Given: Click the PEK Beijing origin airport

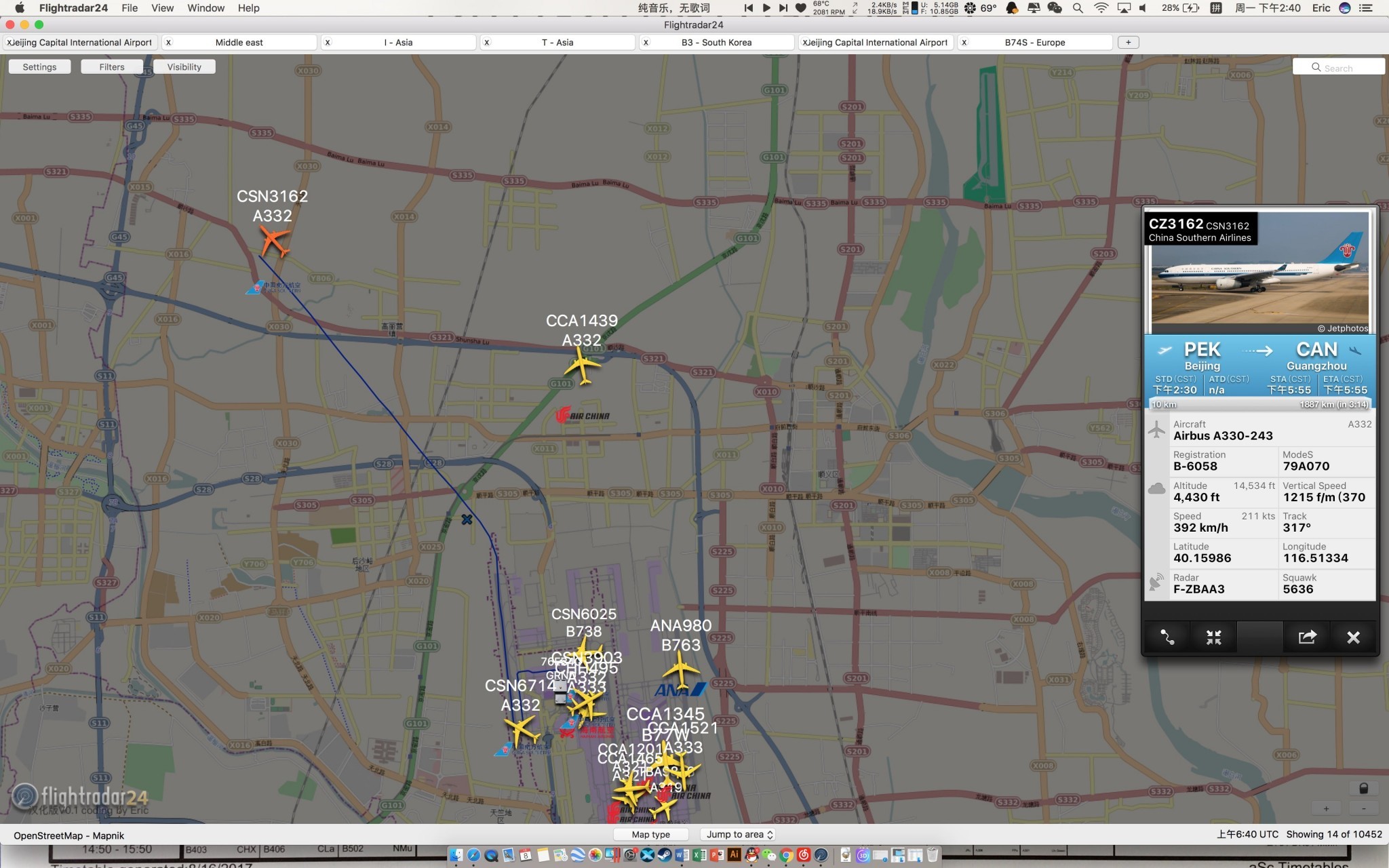Looking at the screenshot, I should tap(1202, 356).
